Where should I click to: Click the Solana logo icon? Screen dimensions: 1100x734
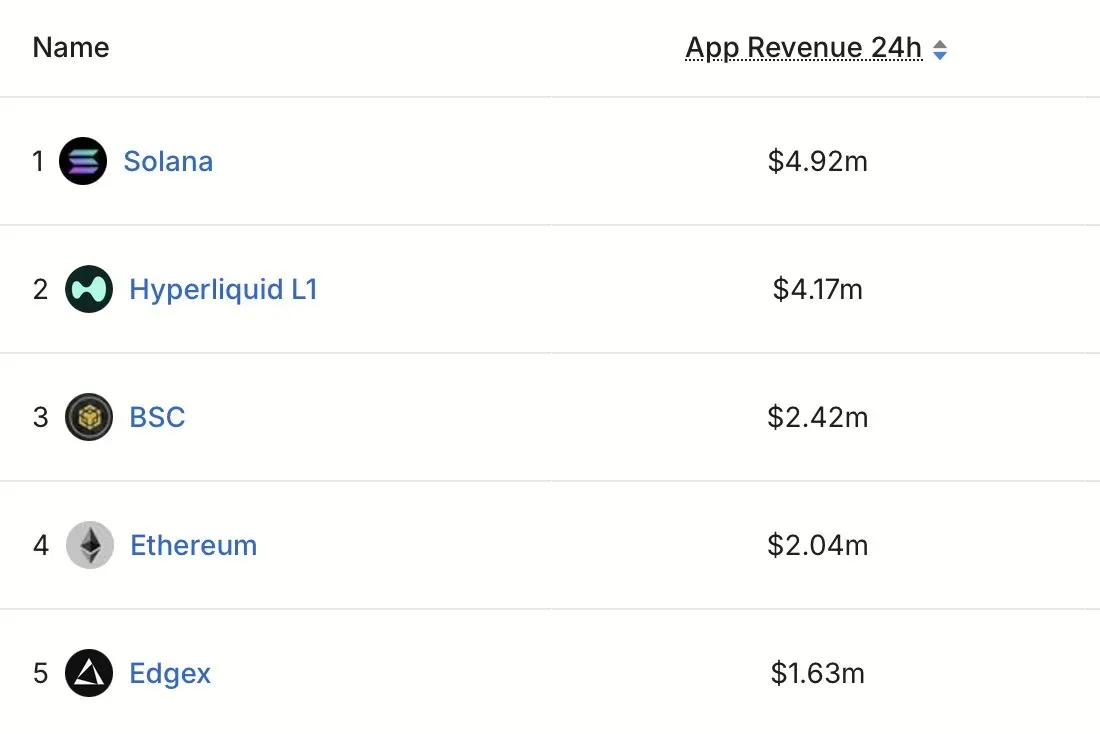83,161
